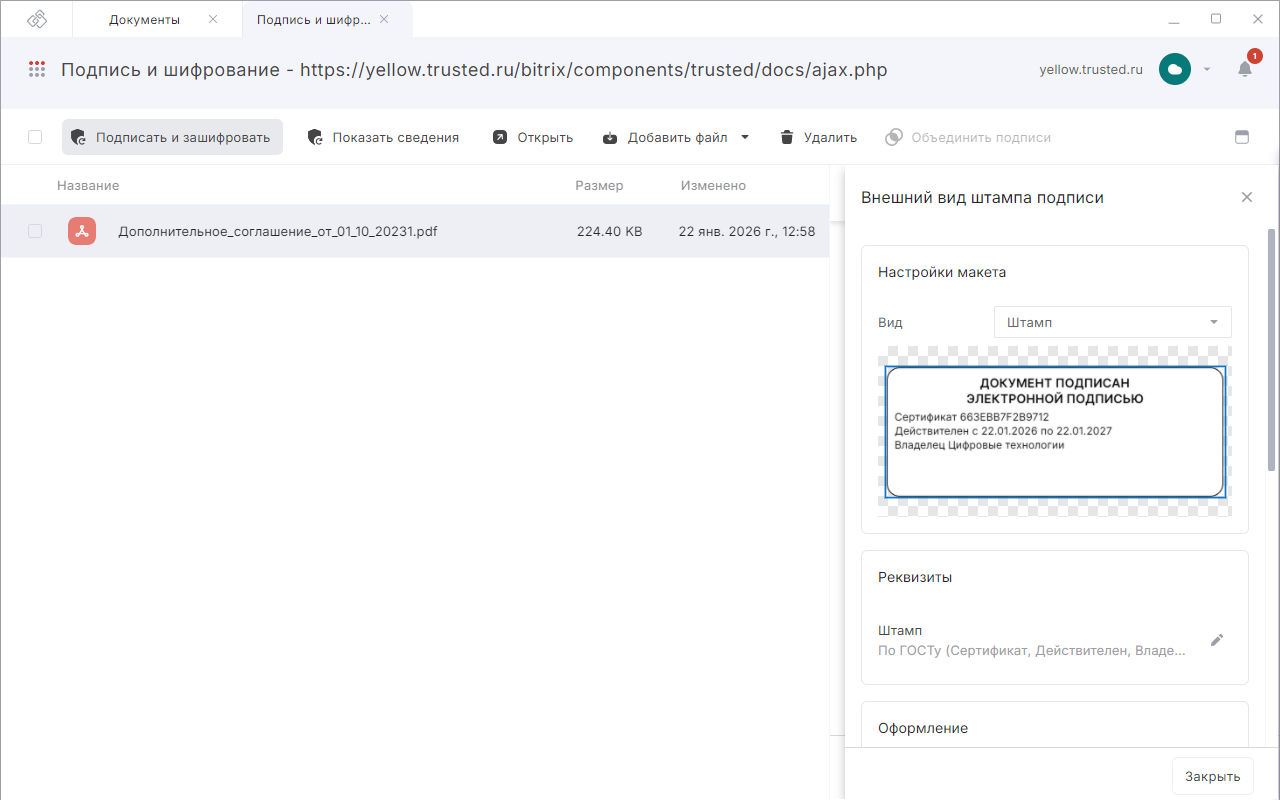Click the home logo icon in tab bar

[x=37, y=19]
